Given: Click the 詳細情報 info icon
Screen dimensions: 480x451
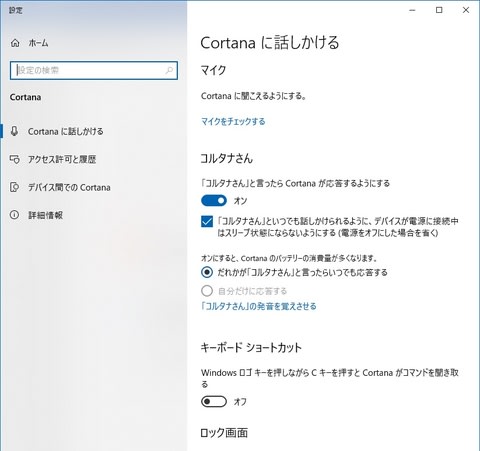Looking at the screenshot, I should pyautogui.click(x=14, y=215).
